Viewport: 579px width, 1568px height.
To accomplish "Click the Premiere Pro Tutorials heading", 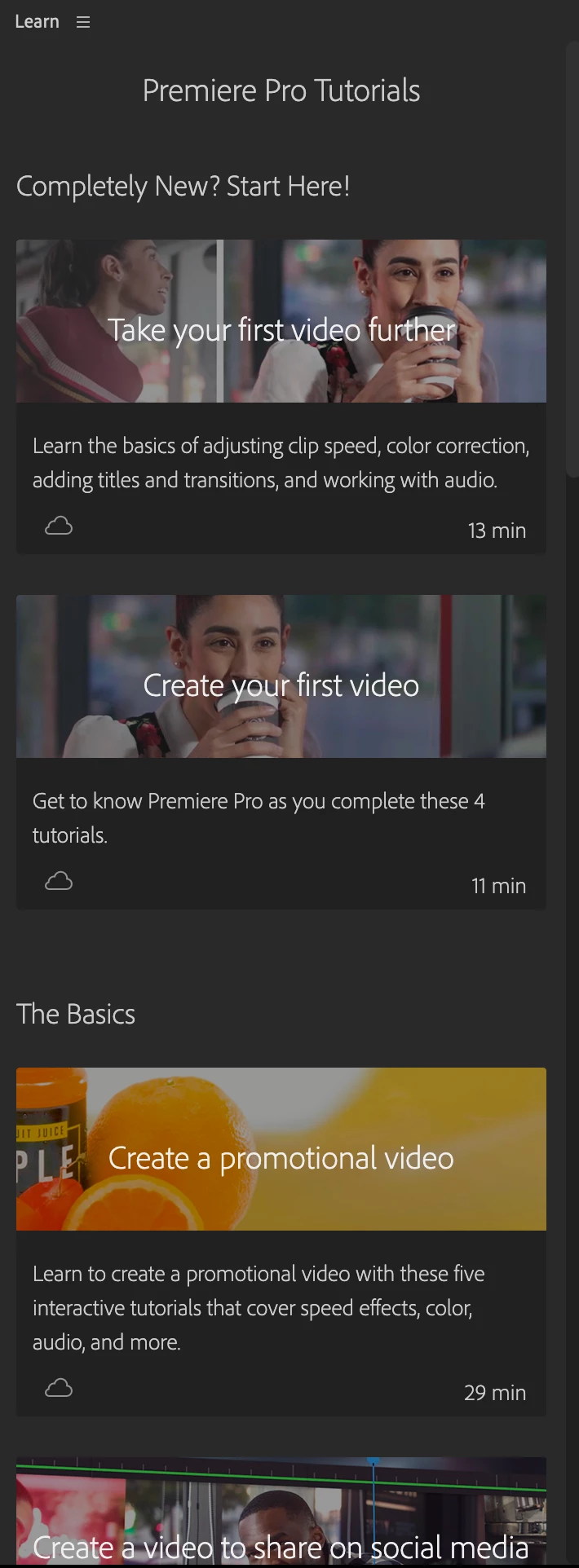I will tap(281, 90).
